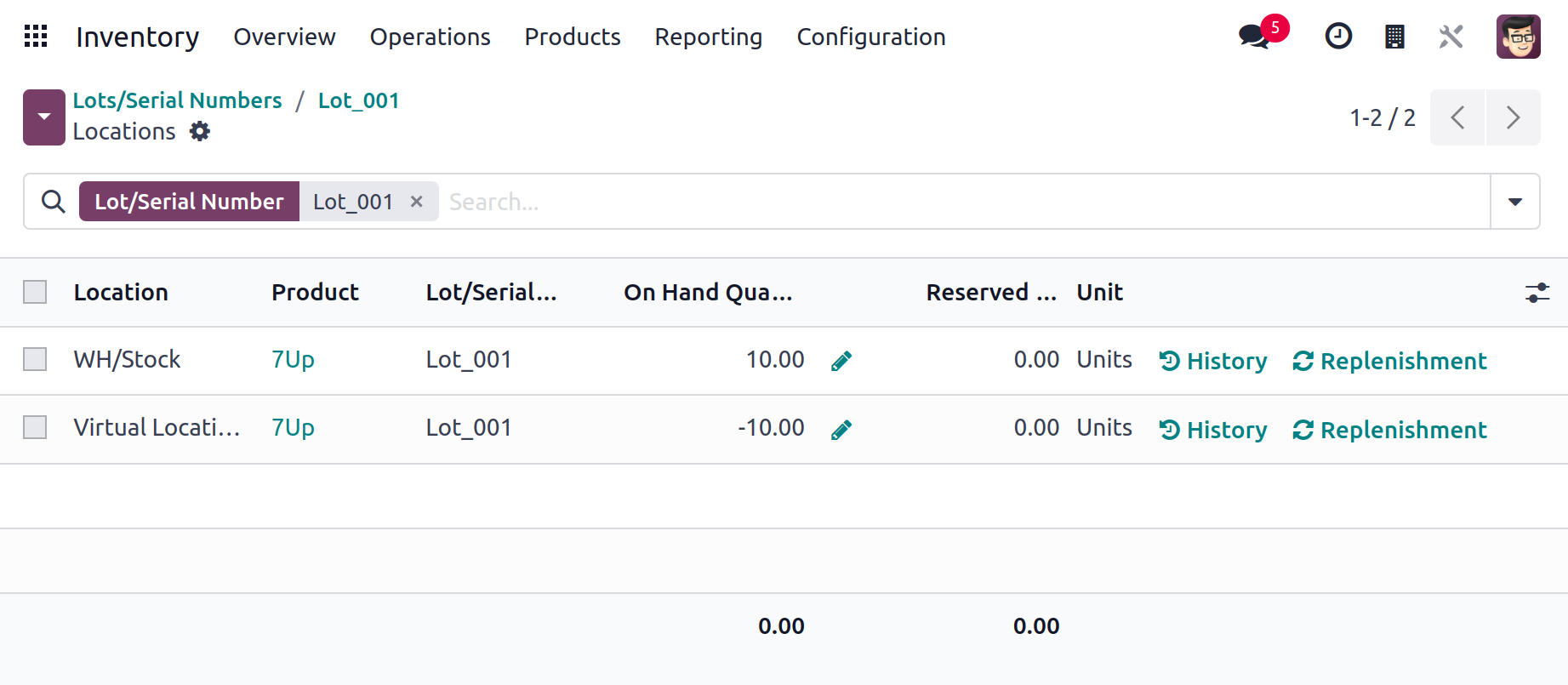Open the activities clock icon
This screenshot has height=685, width=1568.
(x=1338, y=37)
